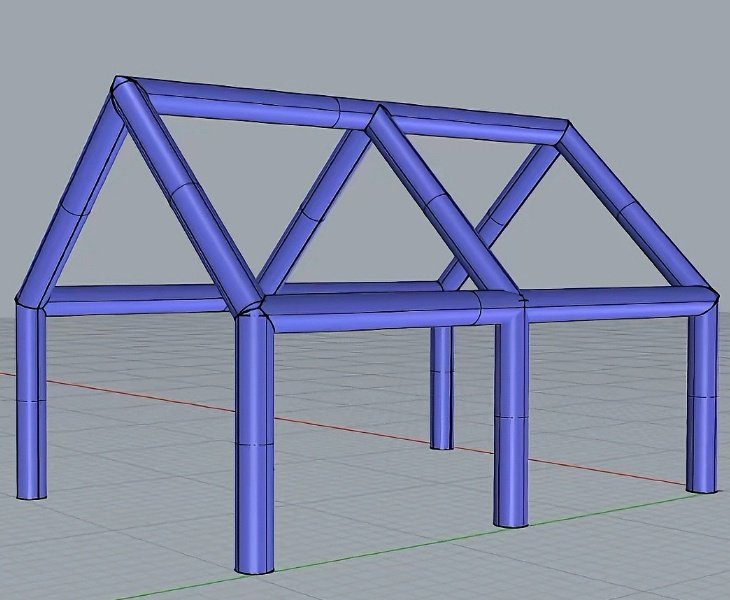Click the ground grid in the lower-right corner

[640, 560]
